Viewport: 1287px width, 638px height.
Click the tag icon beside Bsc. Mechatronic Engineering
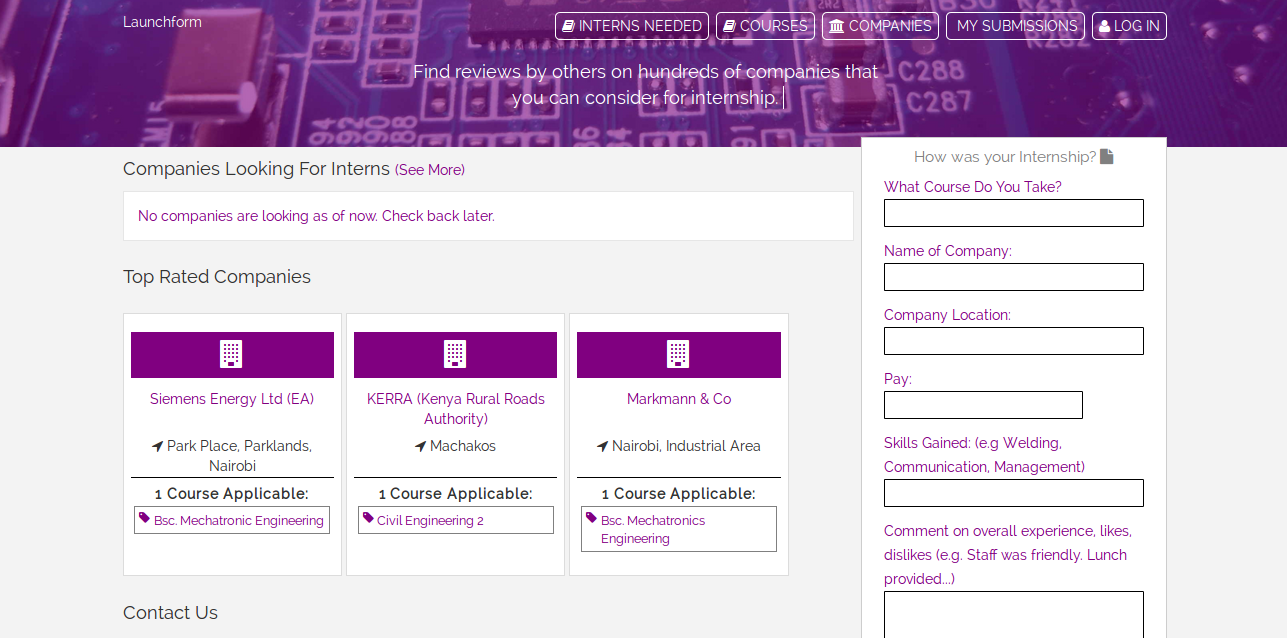click(145, 519)
